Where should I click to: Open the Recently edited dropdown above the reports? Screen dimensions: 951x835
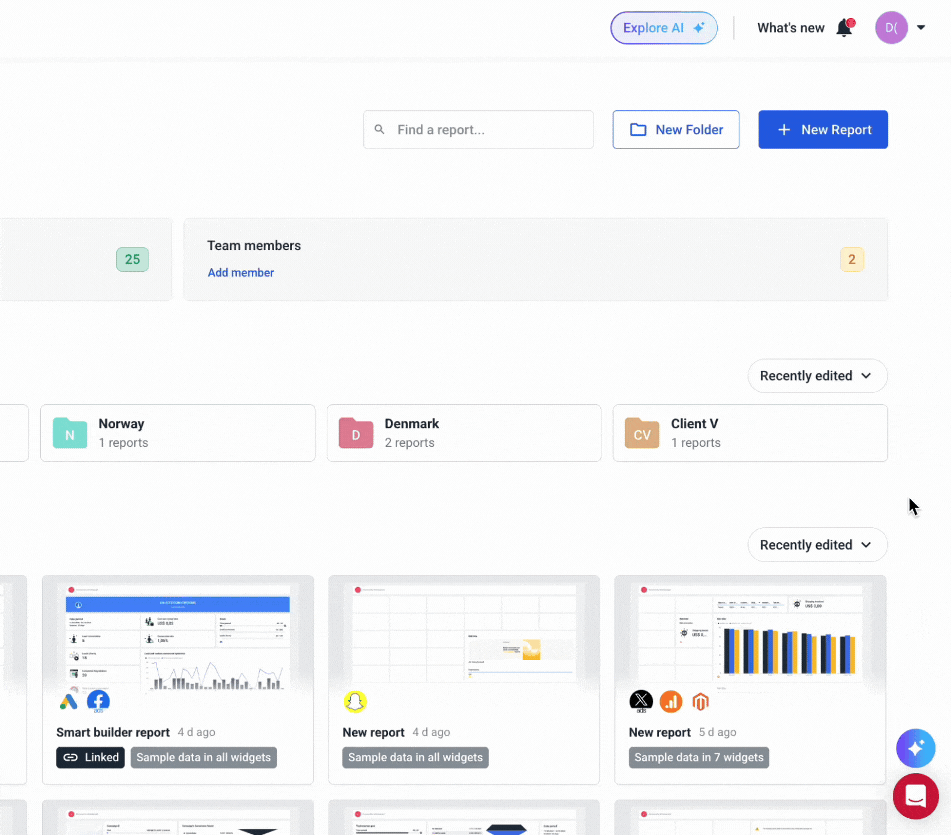(816, 544)
